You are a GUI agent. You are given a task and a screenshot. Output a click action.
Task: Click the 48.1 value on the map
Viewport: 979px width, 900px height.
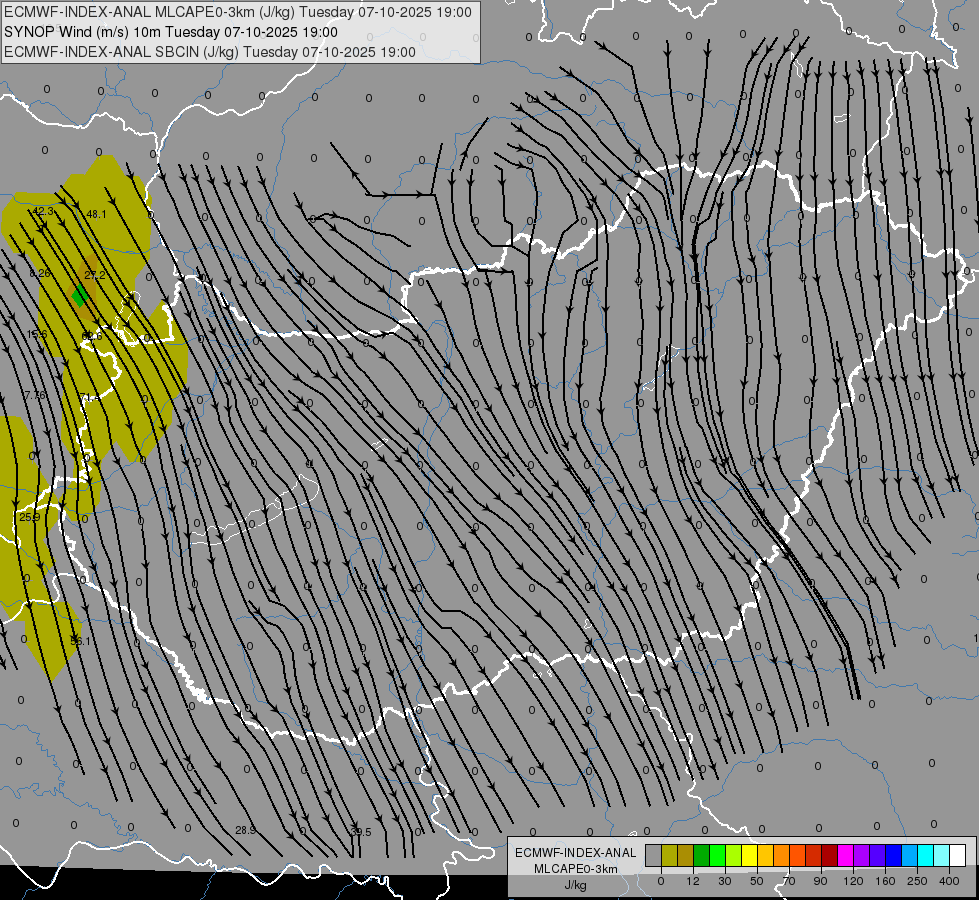click(96, 214)
